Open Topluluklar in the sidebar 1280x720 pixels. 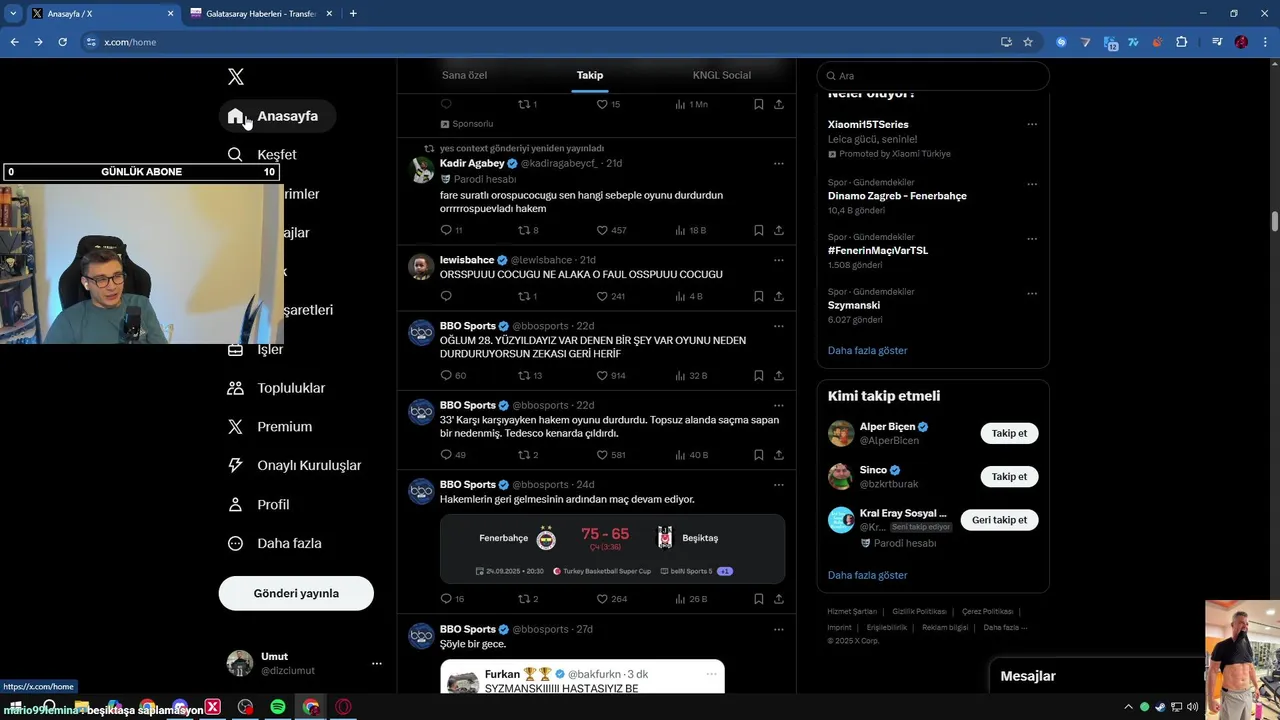(x=276, y=388)
